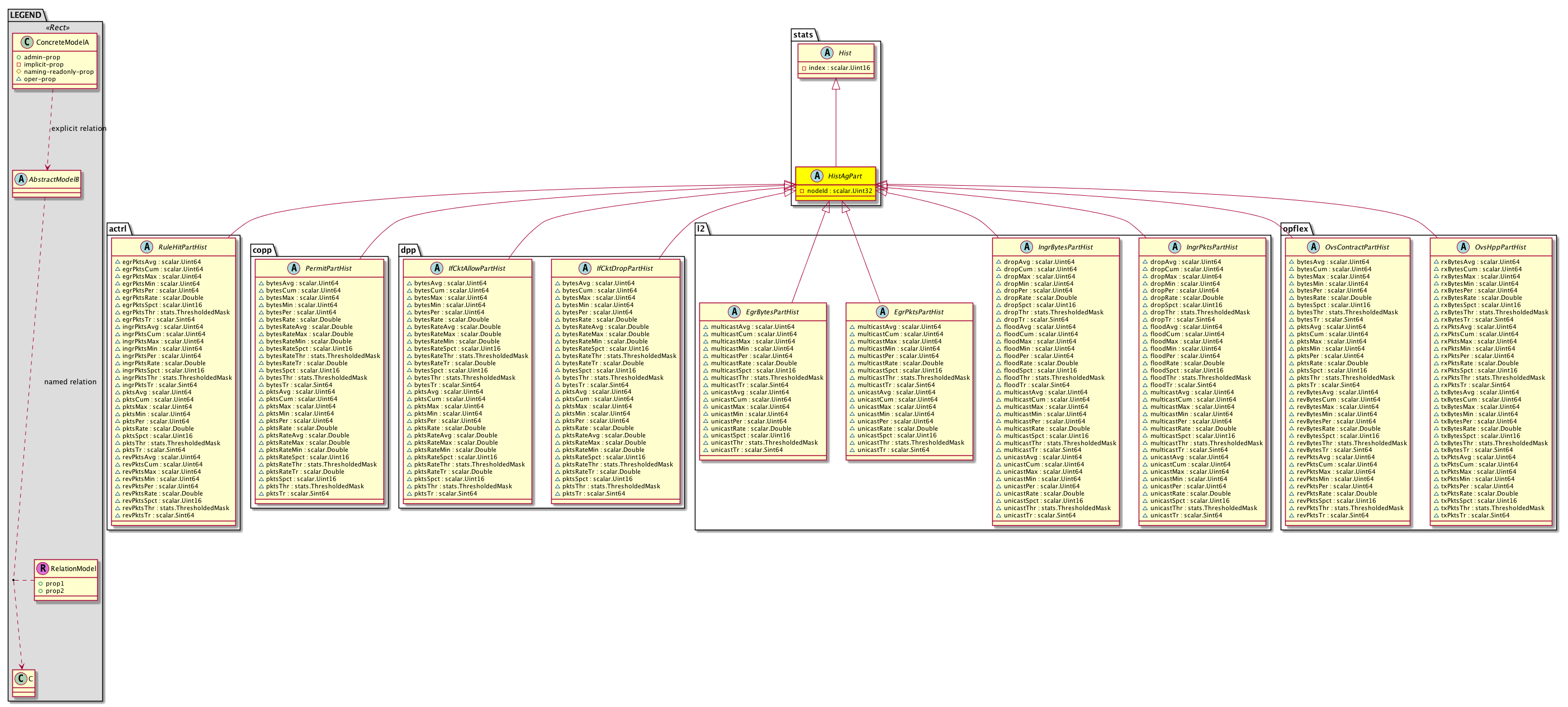The image size is (1568, 707).
Task: Click the PermitPartHist class title
Action: click(x=328, y=268)
